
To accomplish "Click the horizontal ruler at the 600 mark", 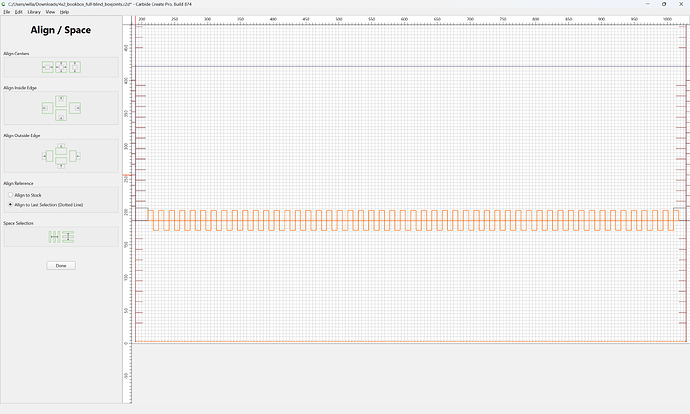I will coord(404,19).
